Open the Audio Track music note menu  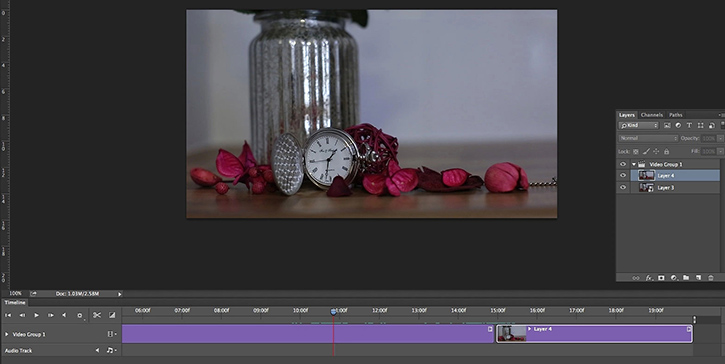(111, 350)
